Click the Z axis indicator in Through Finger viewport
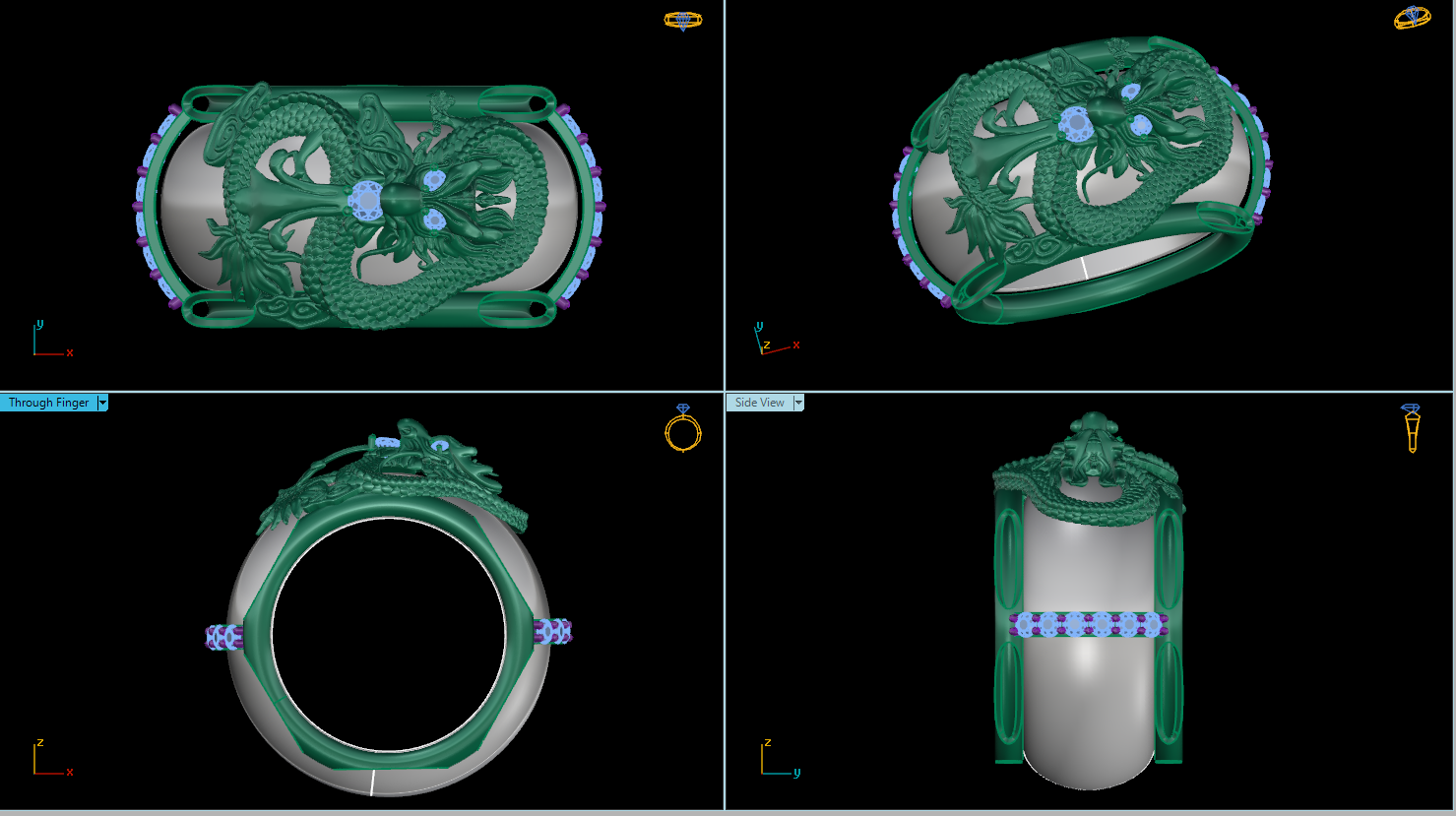 39,745
